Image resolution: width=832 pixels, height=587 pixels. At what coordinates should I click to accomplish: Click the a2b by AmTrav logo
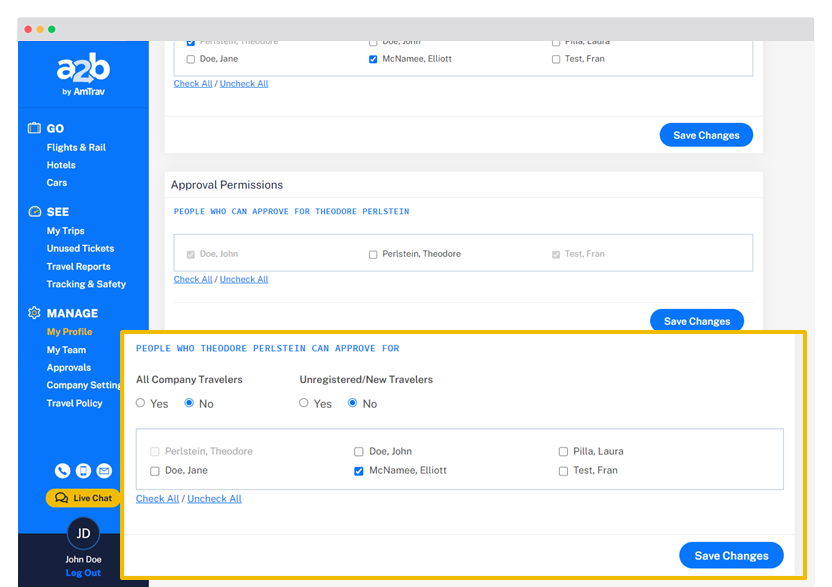83,75
